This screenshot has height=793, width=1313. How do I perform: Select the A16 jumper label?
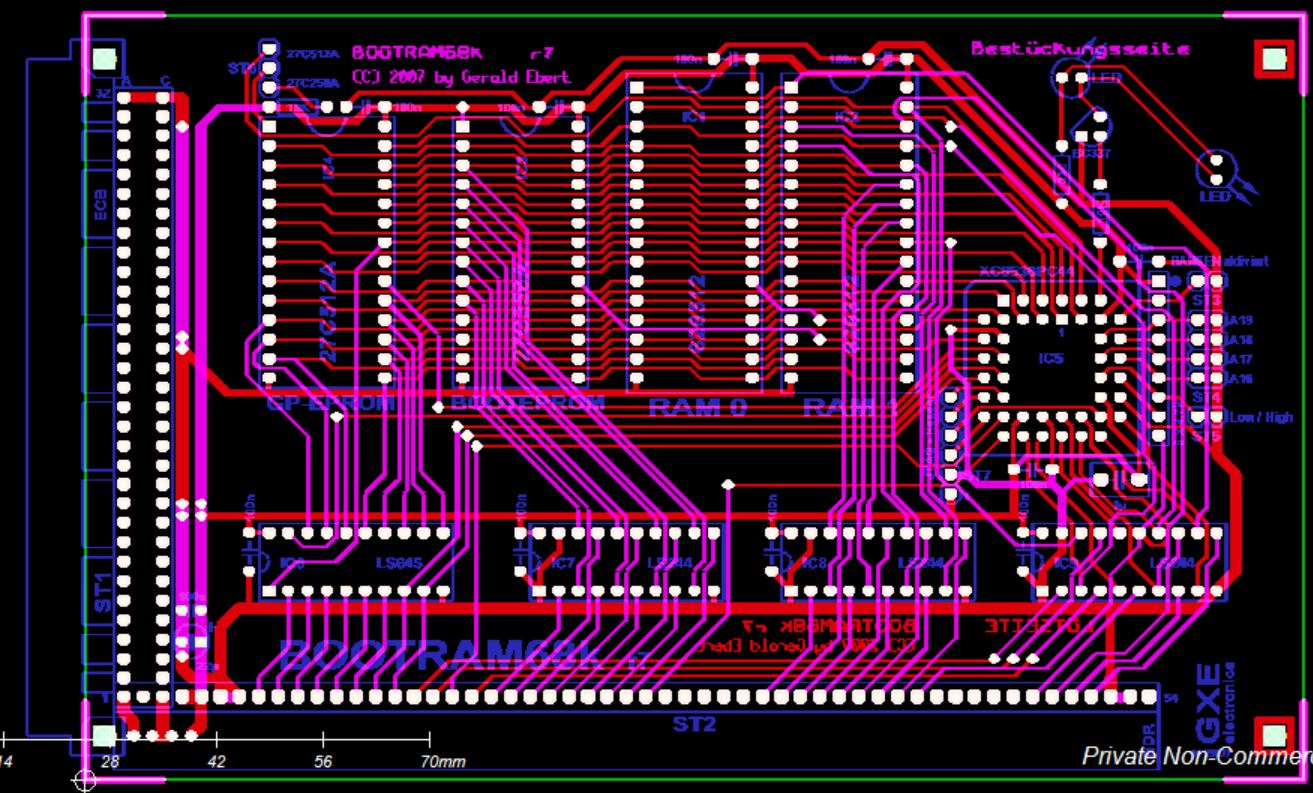(1240, 378)
